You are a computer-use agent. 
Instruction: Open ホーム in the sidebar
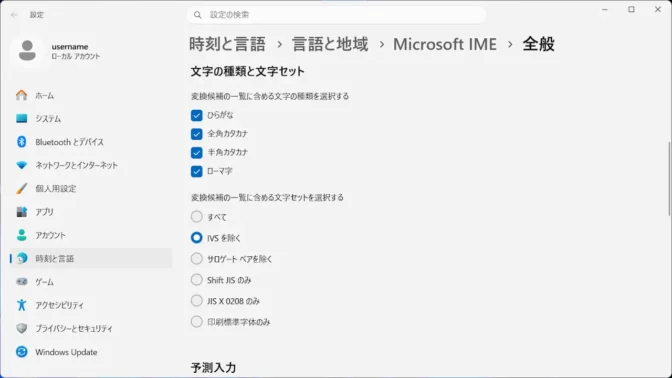pyautogui.click(x=91, y=95)
